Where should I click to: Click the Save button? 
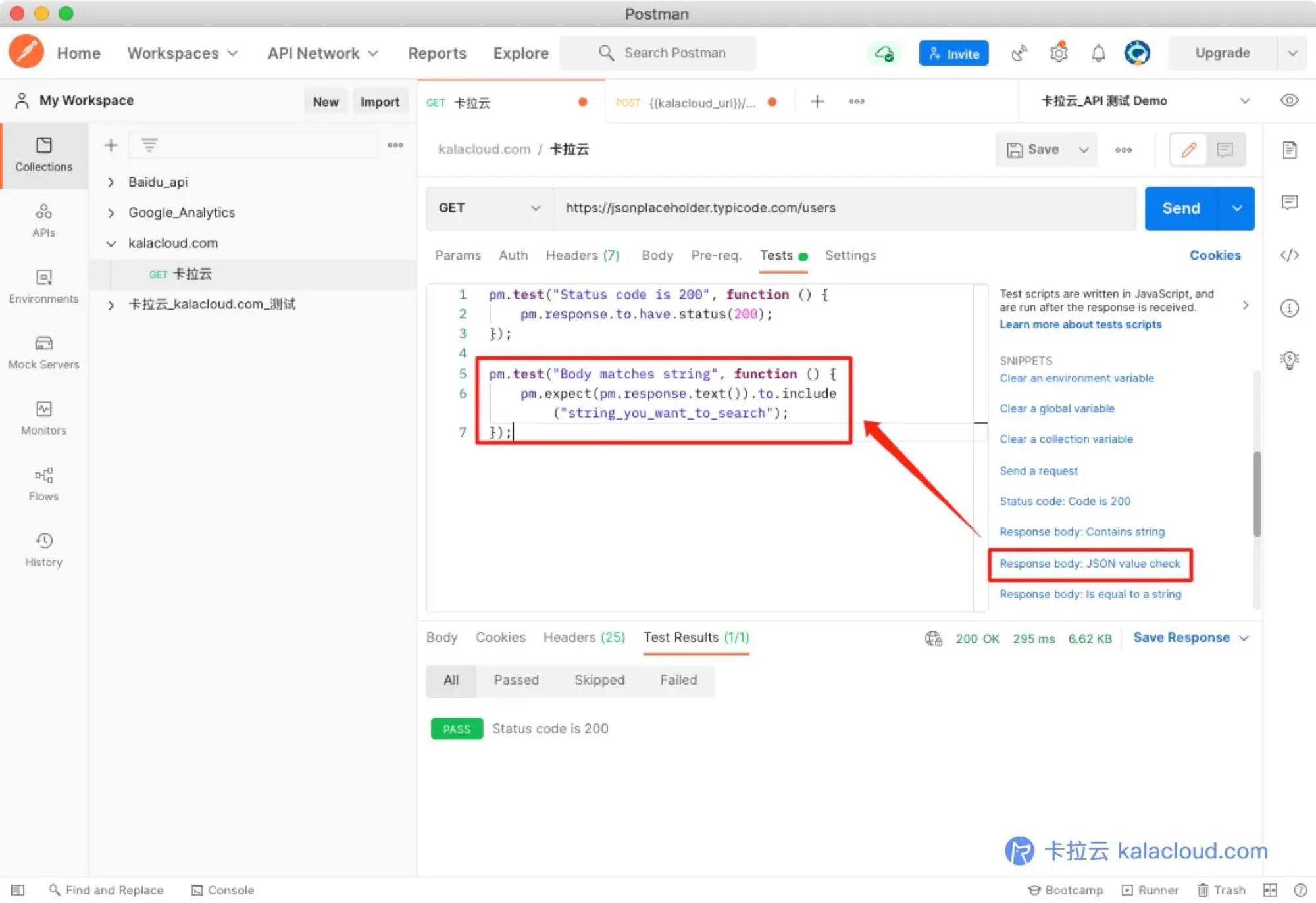click(1033, 150)
